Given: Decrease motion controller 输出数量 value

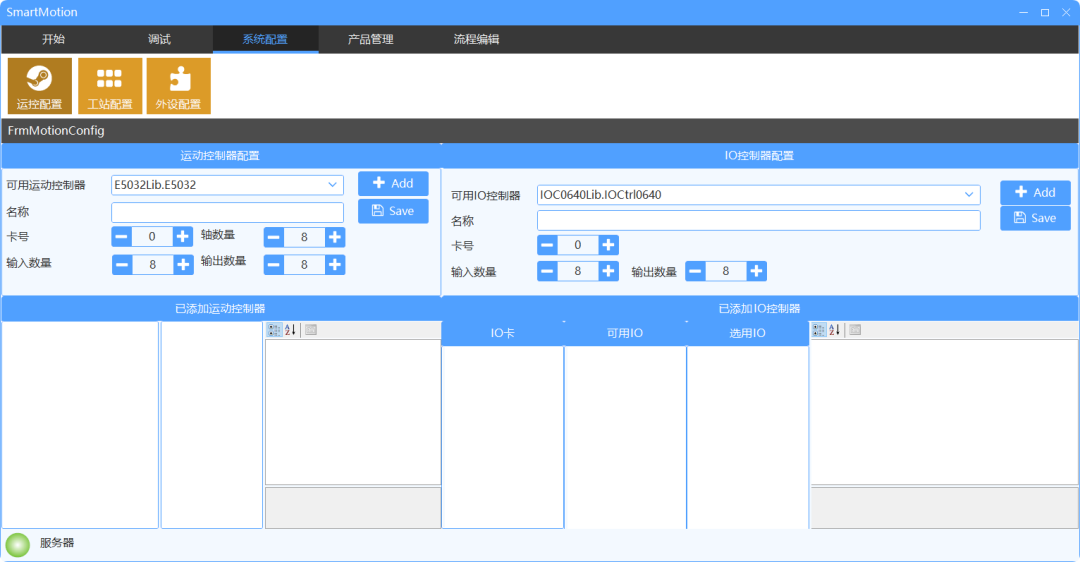Looking at the screenshot, I should point(273,264).
